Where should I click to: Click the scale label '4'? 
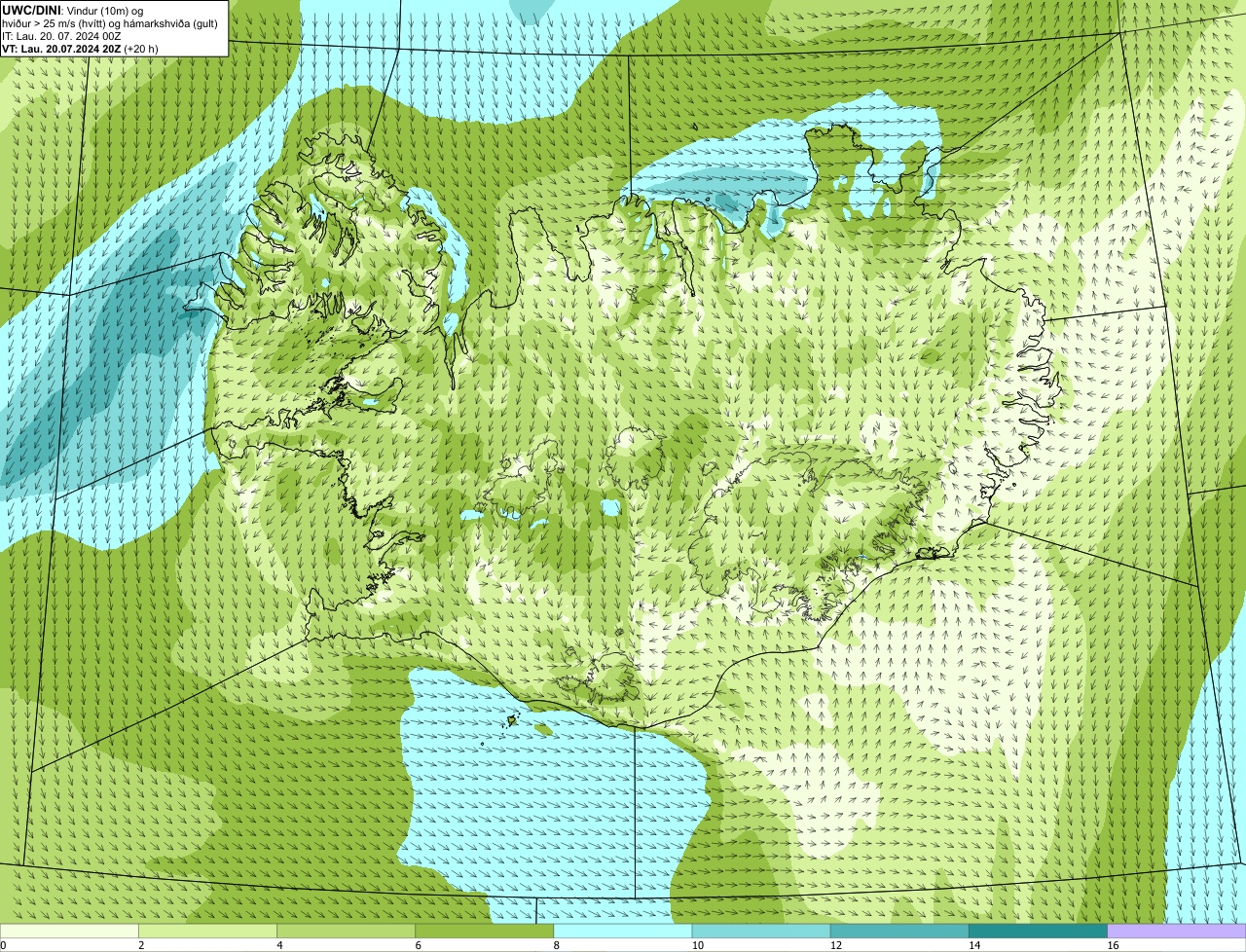(x=279, y=945)
